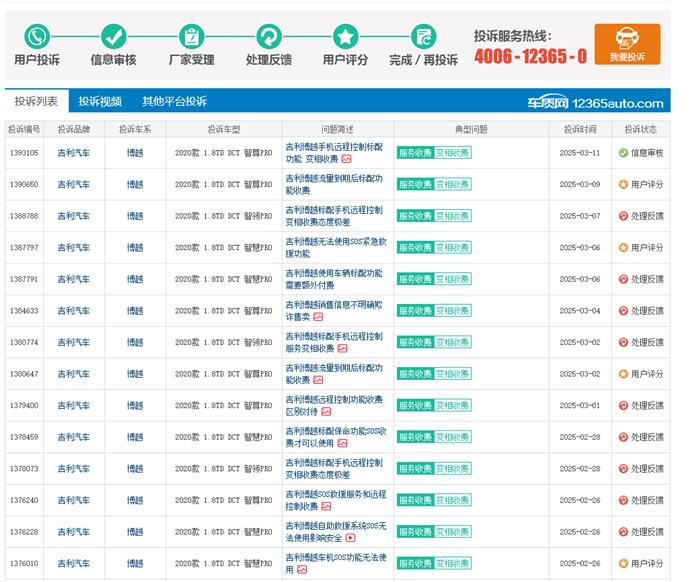Click the 厂家受理 clipboard step icon
Screen dimensions: 700x582
(x=192, y=37)
